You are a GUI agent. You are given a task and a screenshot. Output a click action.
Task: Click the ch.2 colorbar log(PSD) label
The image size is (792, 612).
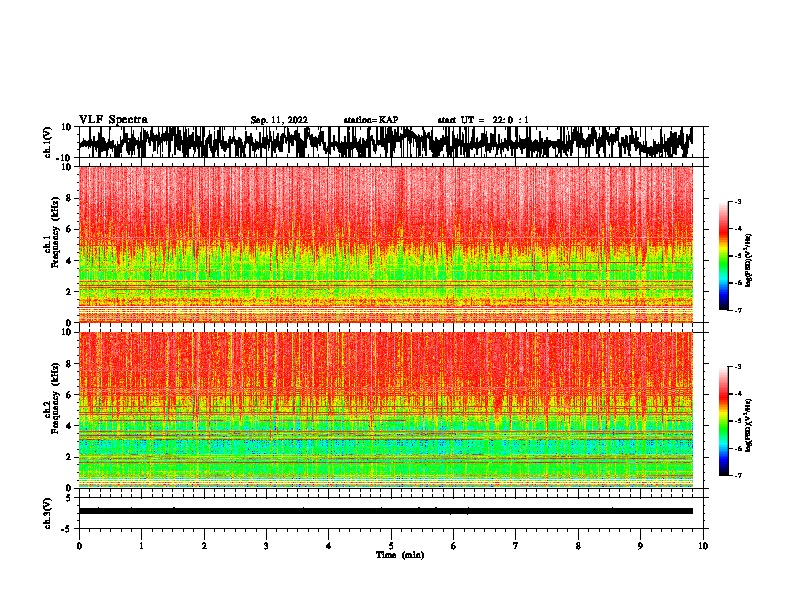coord(749,425)
